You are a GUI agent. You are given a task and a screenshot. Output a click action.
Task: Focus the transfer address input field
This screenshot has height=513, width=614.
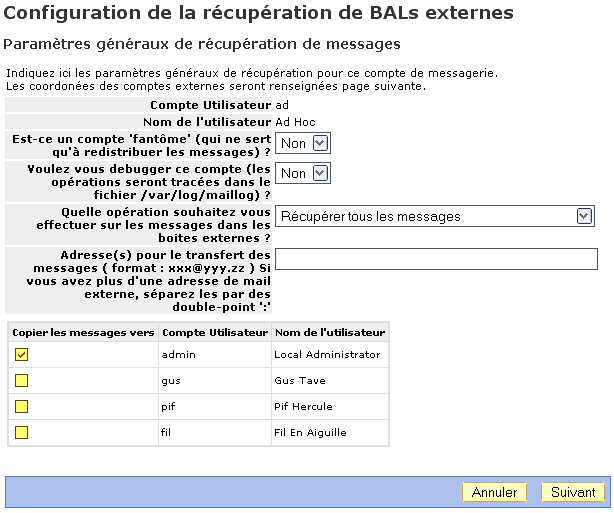436,259
